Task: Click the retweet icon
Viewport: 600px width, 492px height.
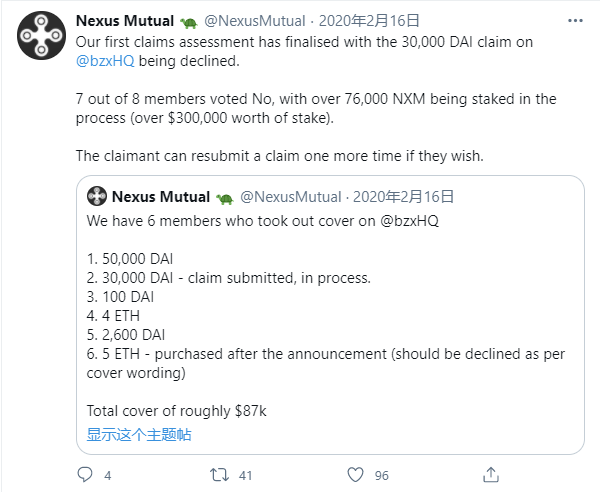Action: point(220,474)
